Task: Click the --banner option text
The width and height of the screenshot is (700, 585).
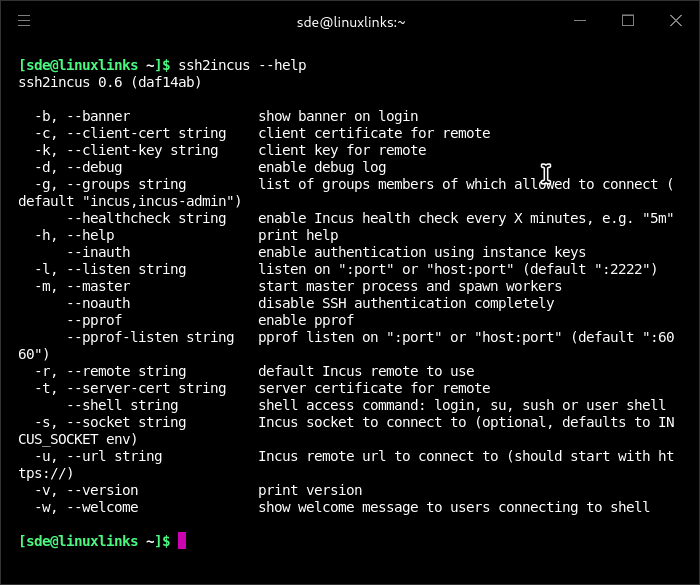Action: tap(98, 116)
